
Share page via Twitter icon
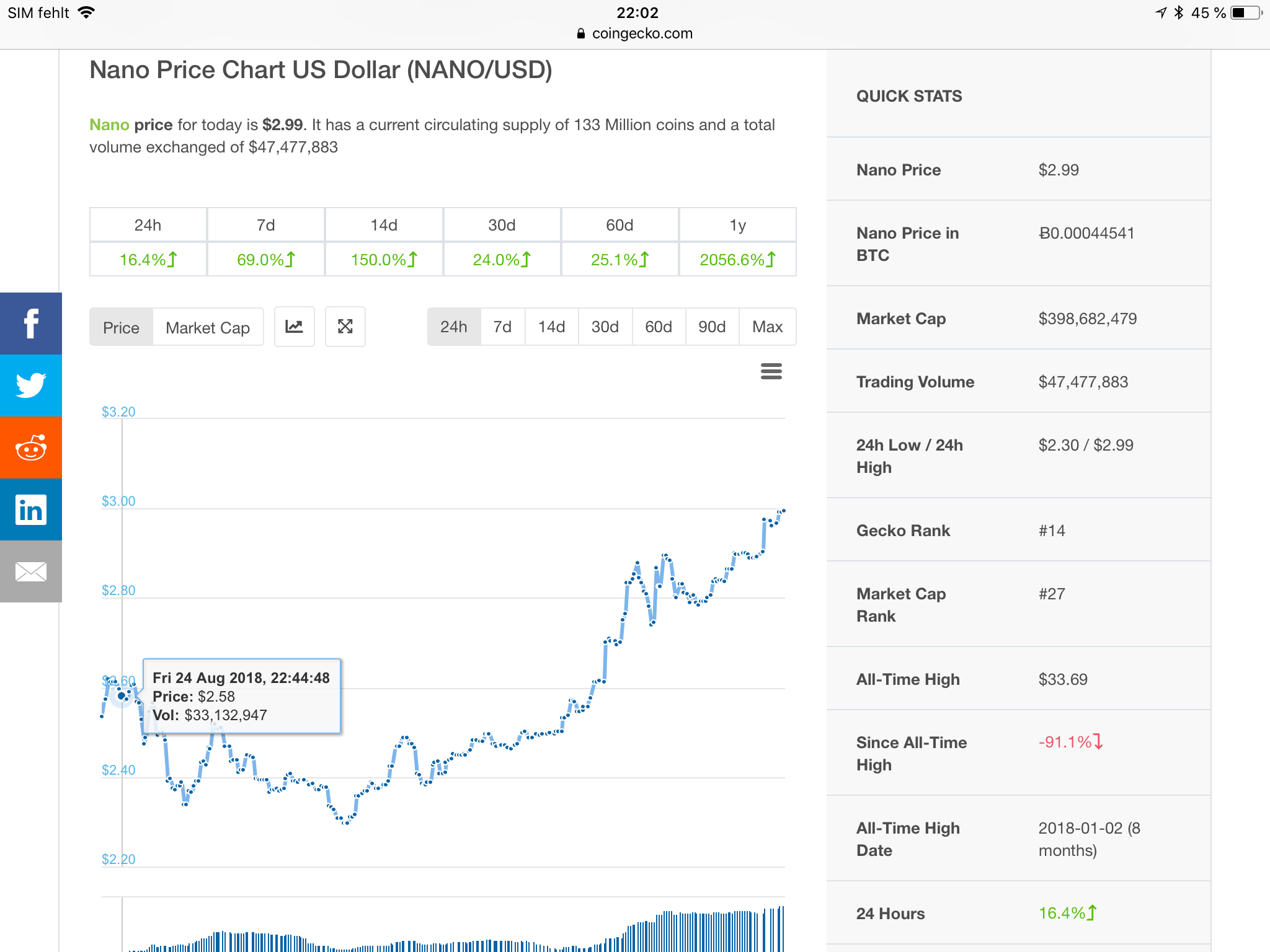31,386
